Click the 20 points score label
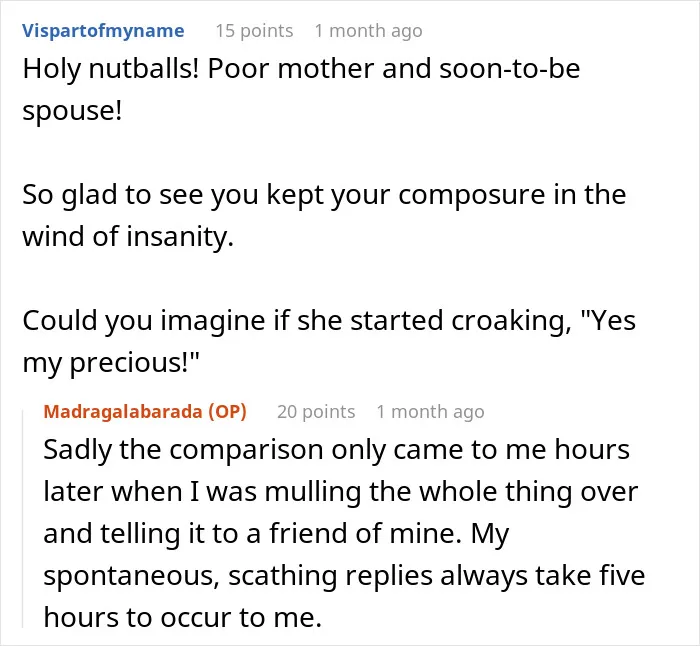Image resolution: width=700 pixels, height=646 pixels. point(316,412)
